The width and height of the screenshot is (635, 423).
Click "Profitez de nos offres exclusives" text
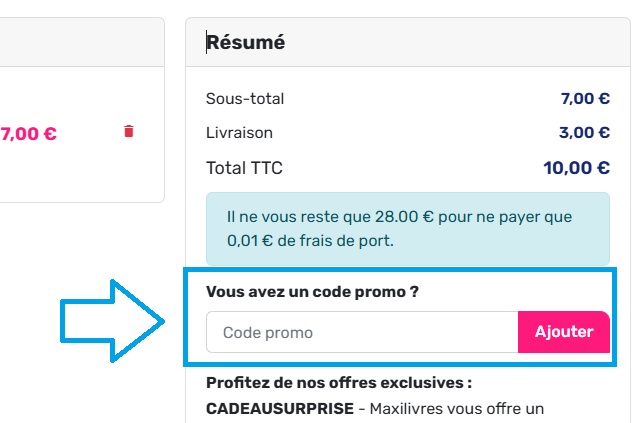(338, 382)
